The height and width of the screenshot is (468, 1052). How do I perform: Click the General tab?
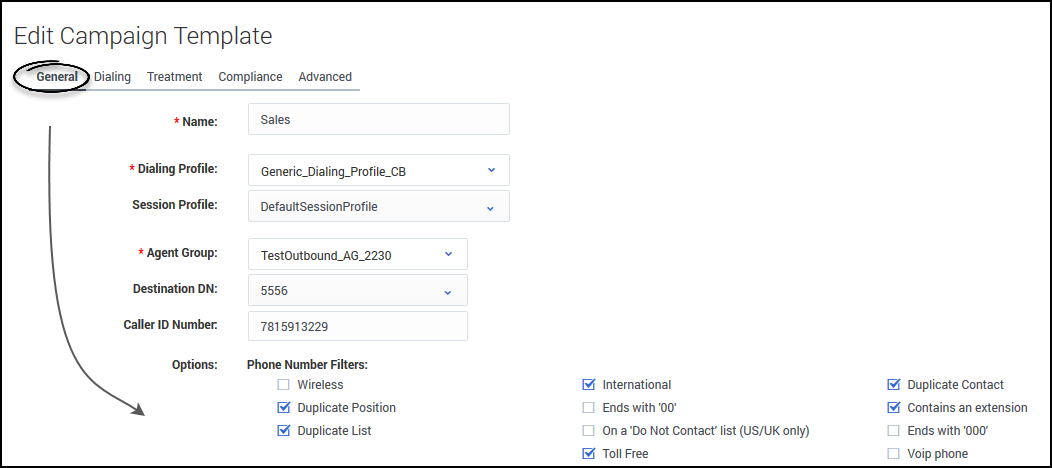57,76
